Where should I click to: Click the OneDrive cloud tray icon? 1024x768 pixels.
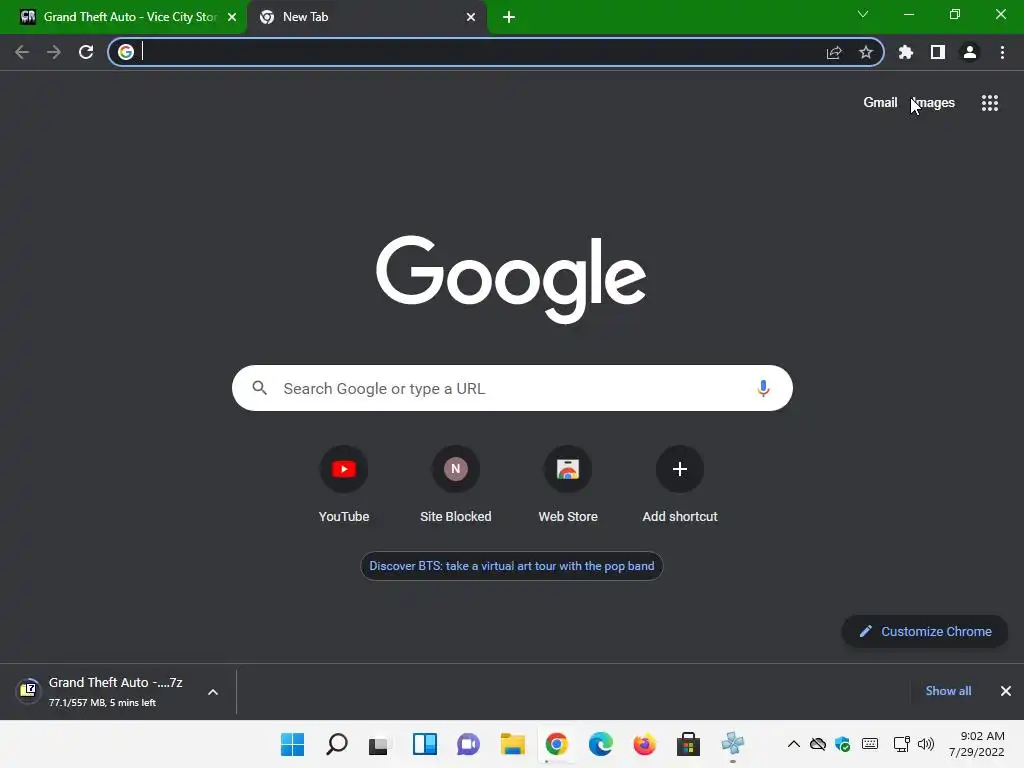click(818, 744)
